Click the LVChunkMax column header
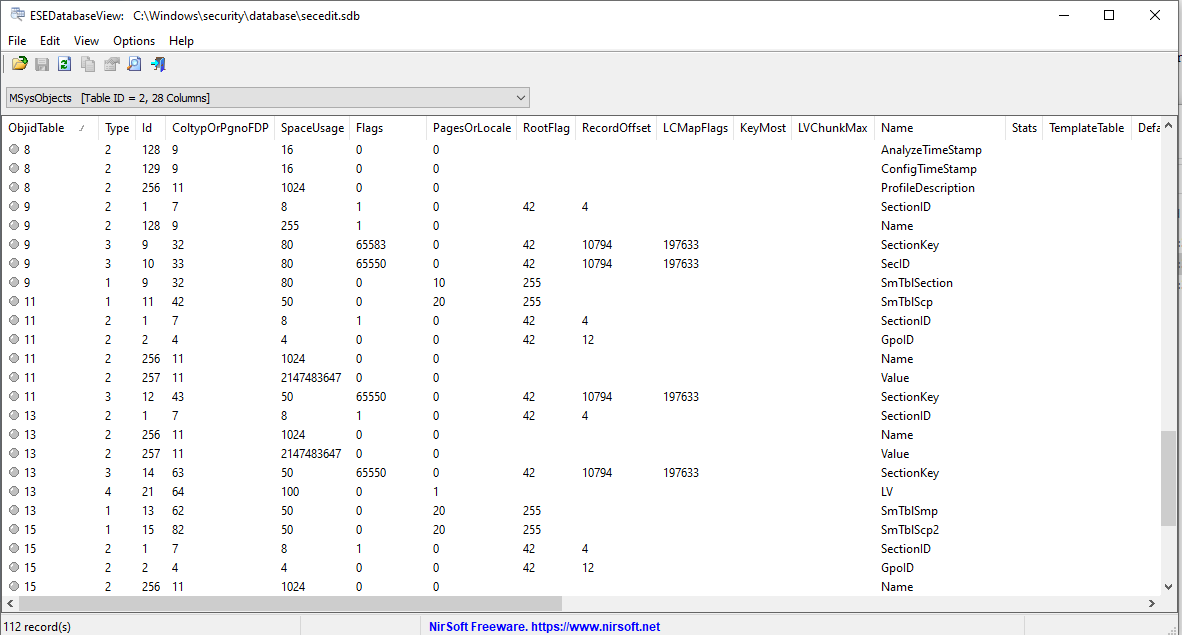The width and height of the screenshot is (1182, 635). 833,128
